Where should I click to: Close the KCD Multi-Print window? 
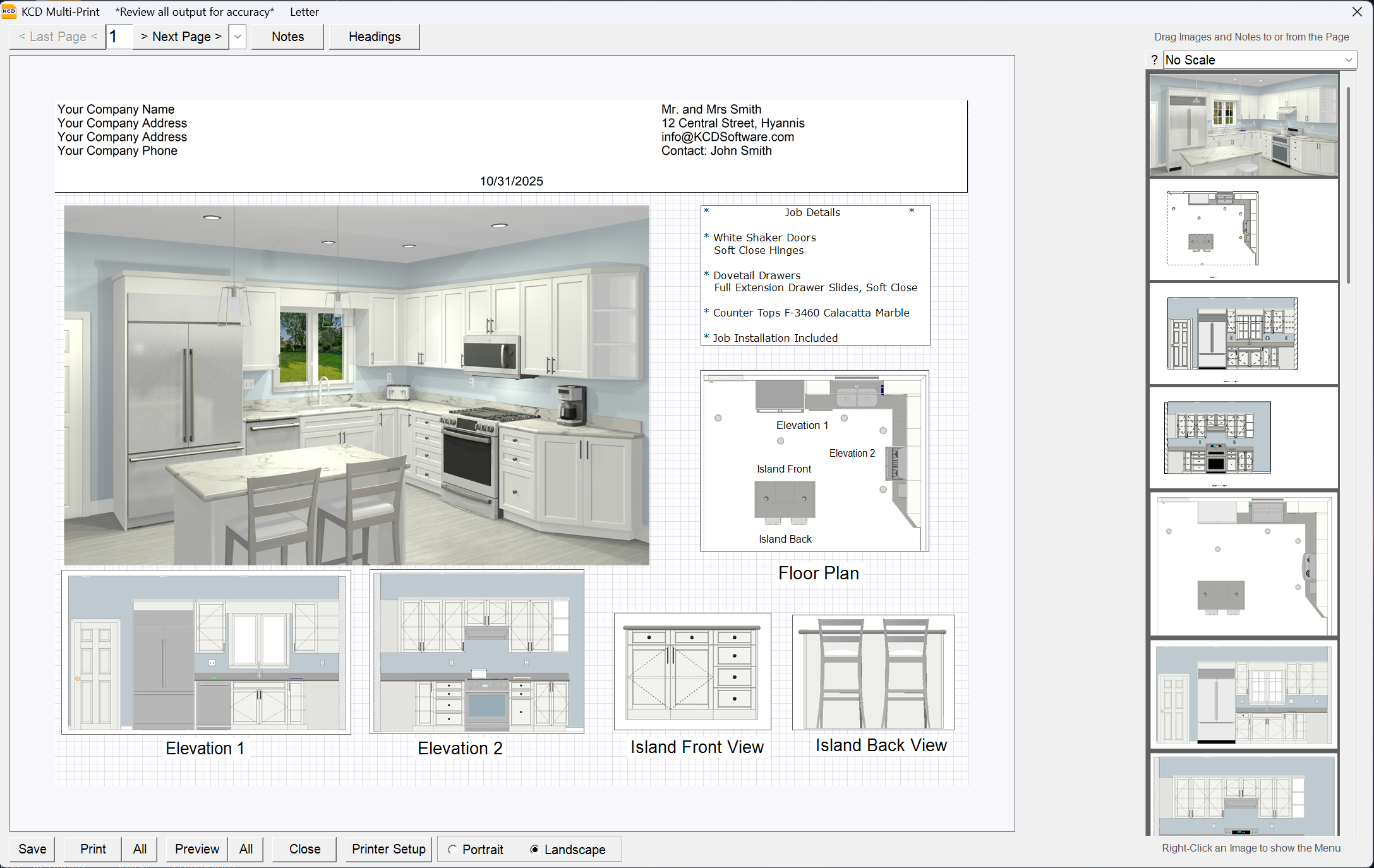point(1357,11)
